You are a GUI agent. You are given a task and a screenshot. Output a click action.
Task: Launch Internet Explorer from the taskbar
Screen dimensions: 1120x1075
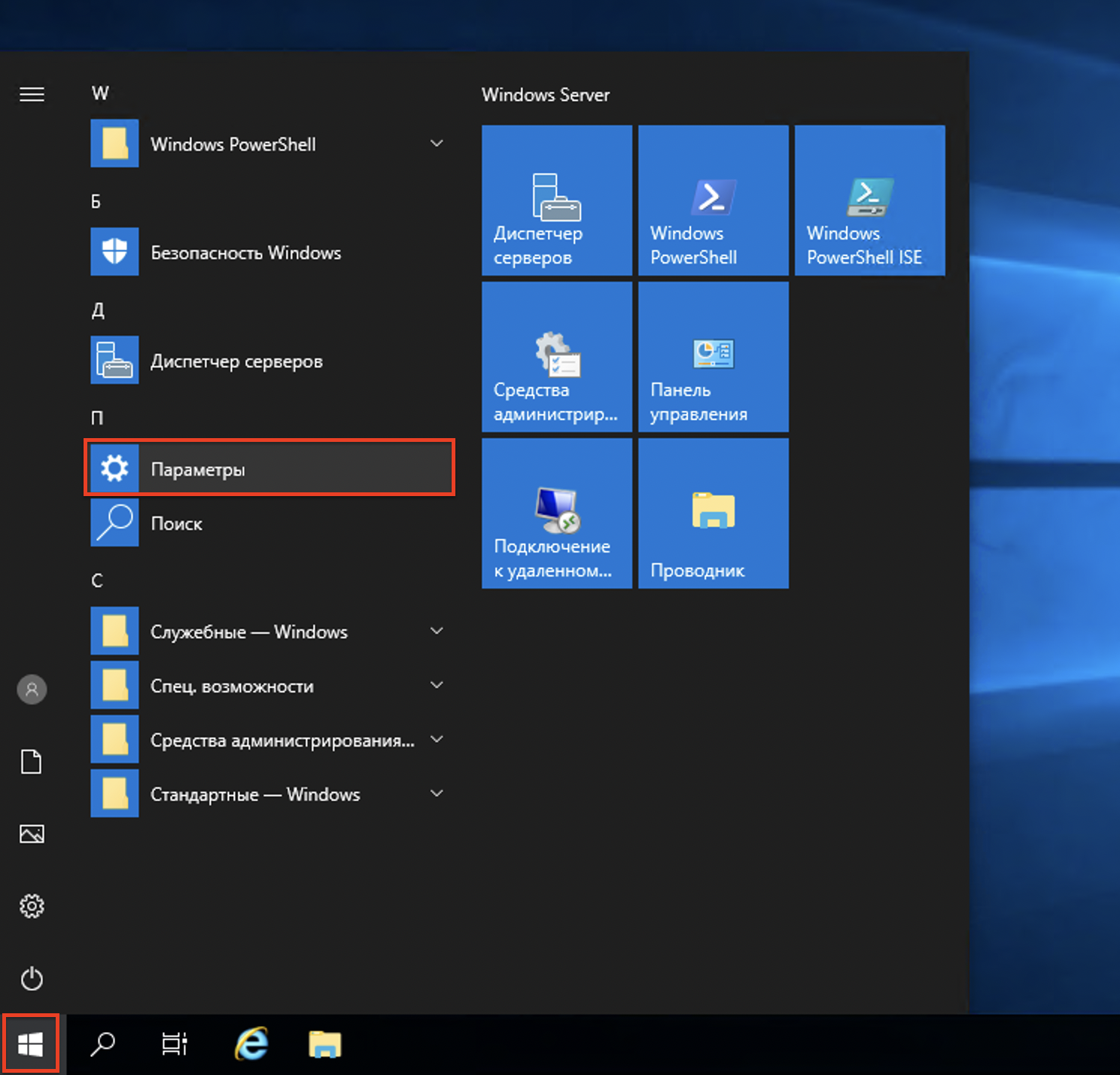[x=252, y=1044]
